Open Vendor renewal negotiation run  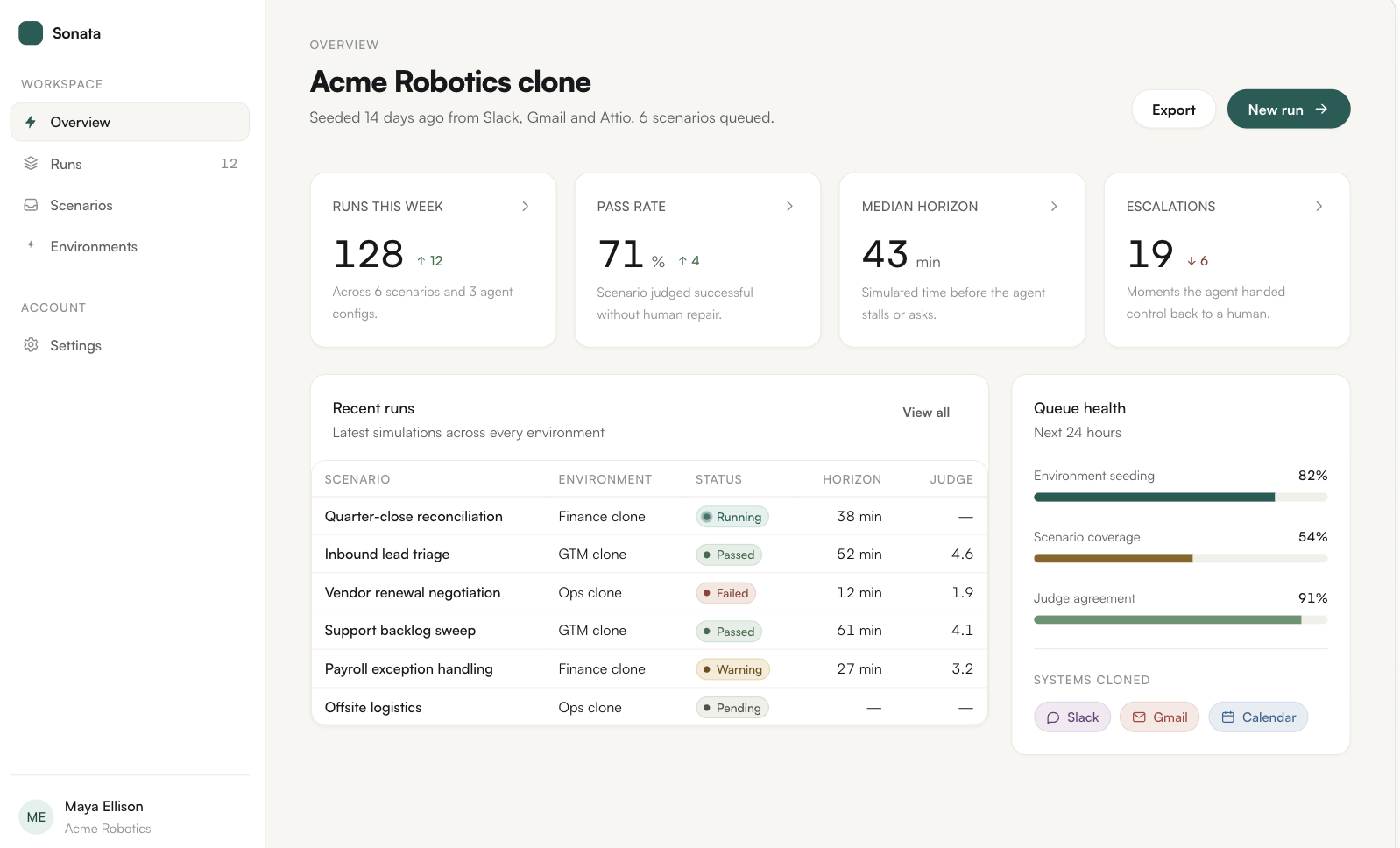649,593
